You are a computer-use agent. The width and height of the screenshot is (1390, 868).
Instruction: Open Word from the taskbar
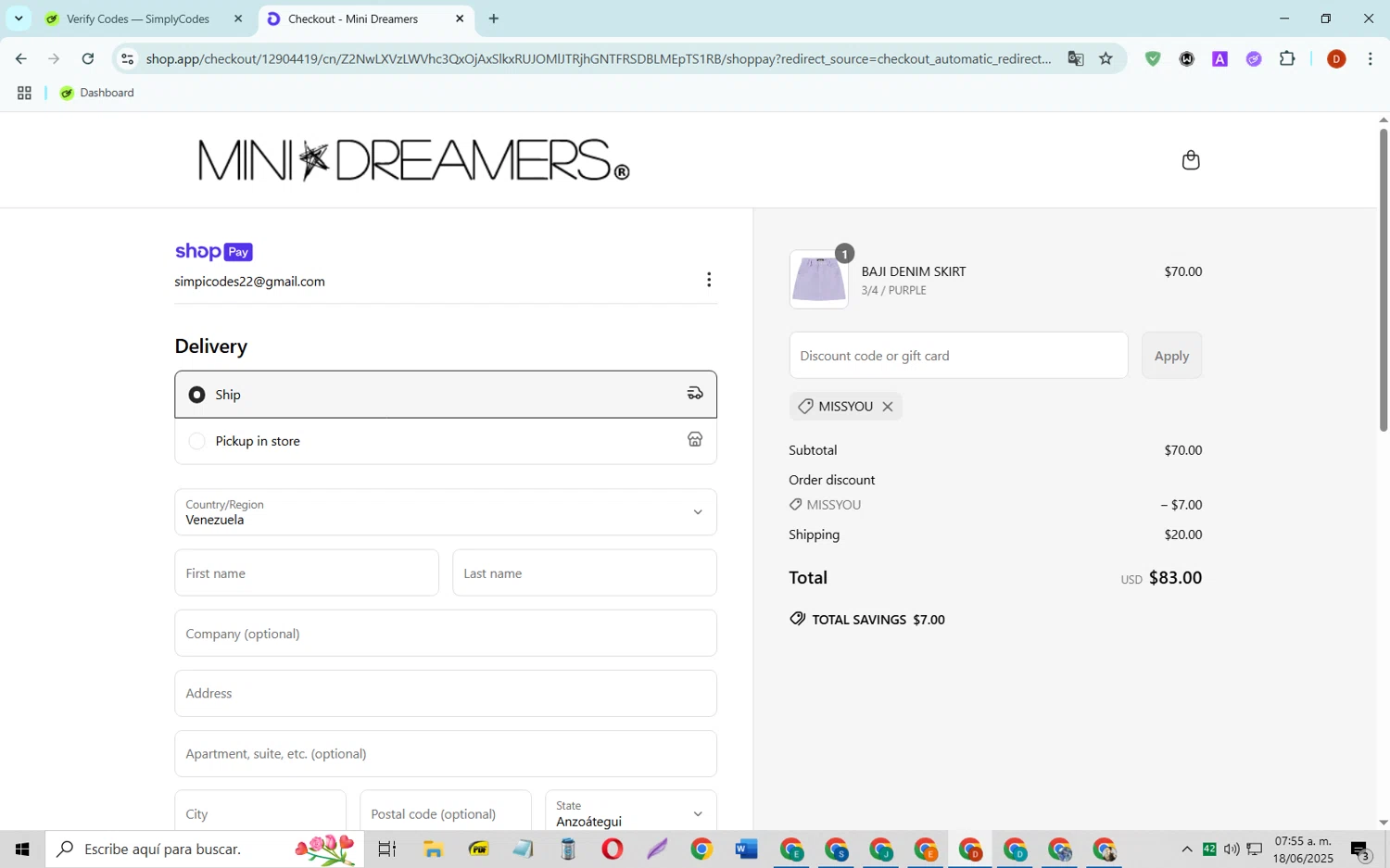[x=747, y=849]
